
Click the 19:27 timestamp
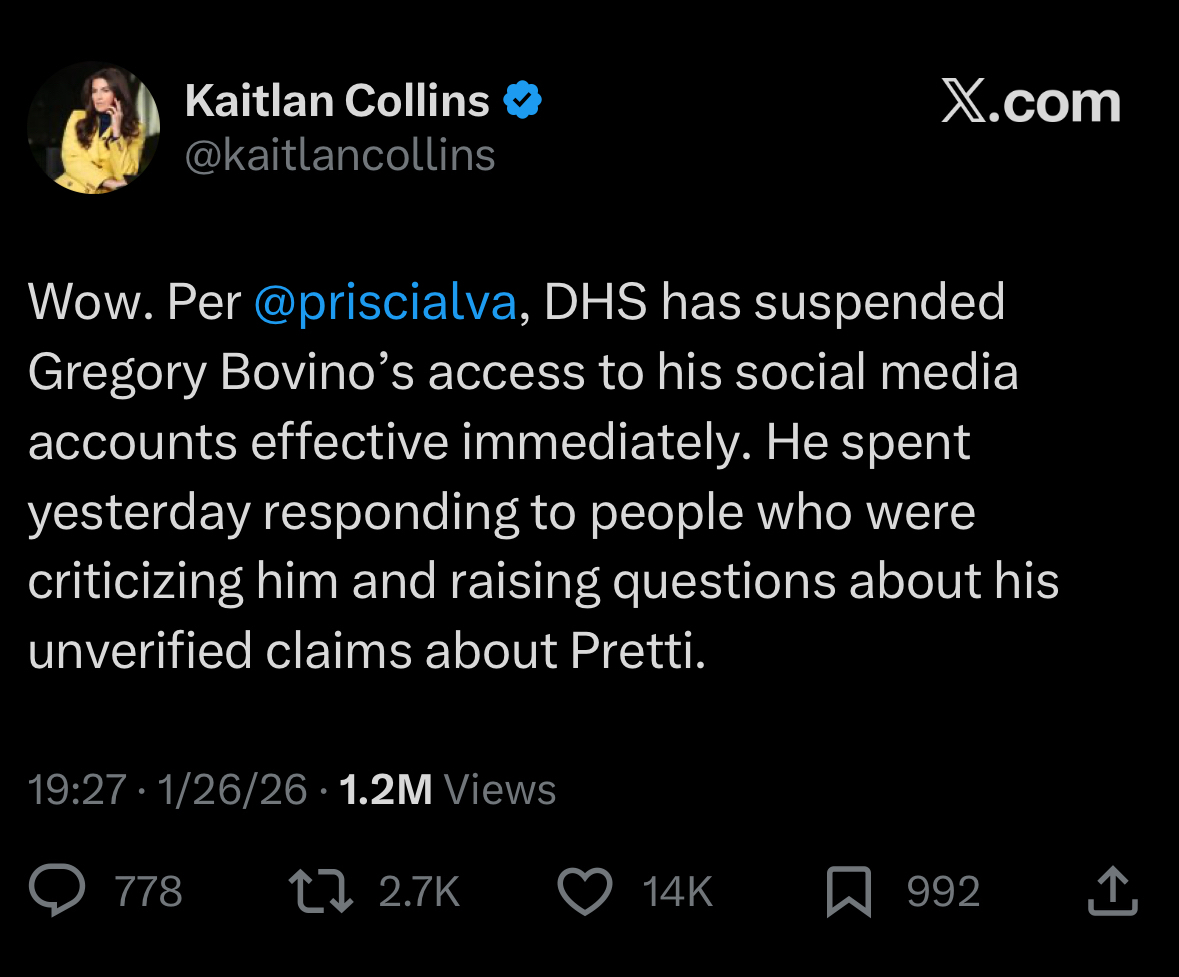pyautogui.click(x=77, y=790)
